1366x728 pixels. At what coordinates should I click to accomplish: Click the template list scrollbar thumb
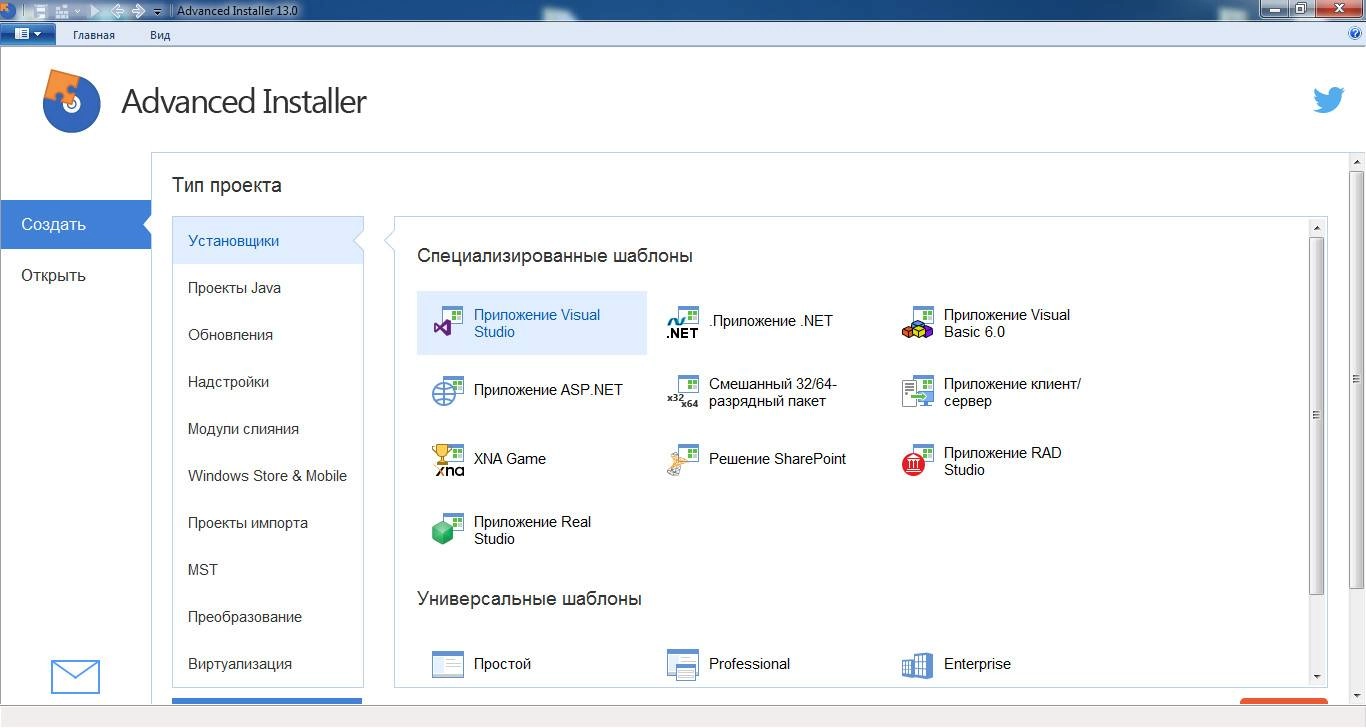click(1317, 415)
